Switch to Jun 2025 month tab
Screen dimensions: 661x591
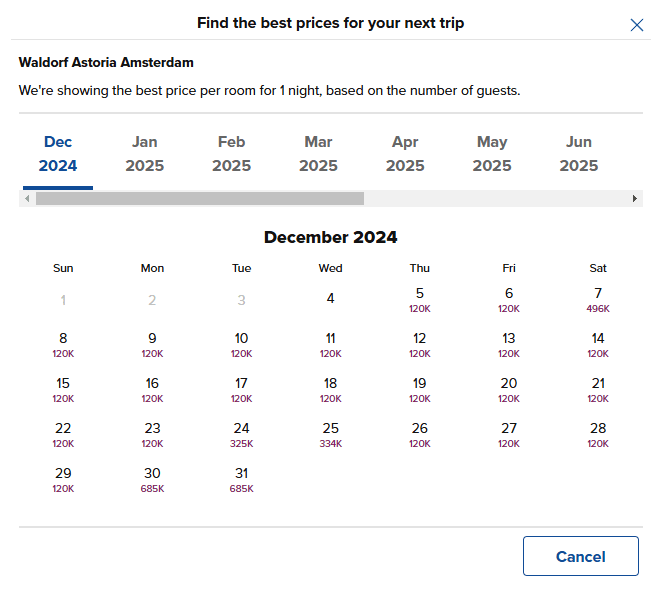[x=578, y=154]
